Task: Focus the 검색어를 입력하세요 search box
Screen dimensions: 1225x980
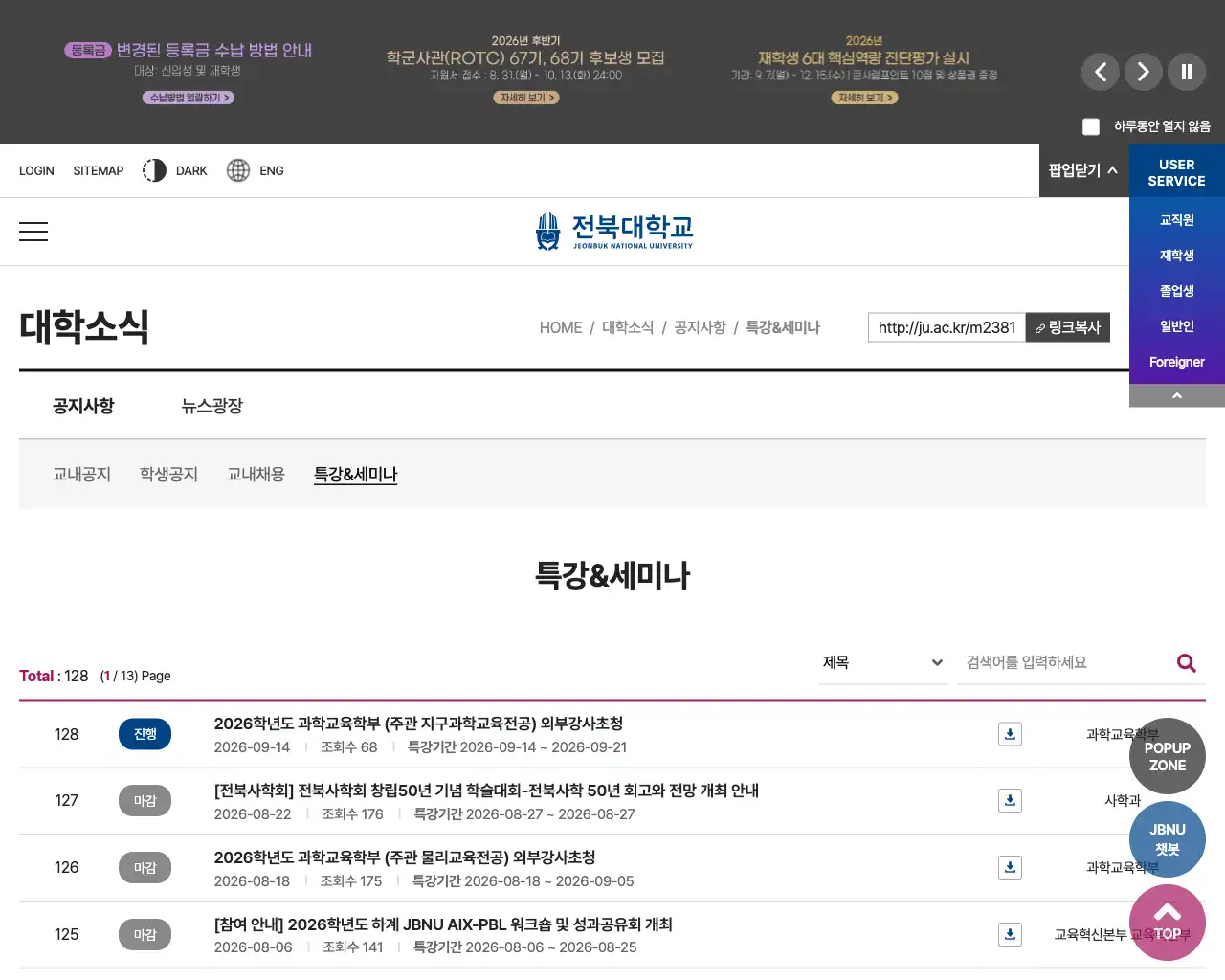Action: (1064, 662)
